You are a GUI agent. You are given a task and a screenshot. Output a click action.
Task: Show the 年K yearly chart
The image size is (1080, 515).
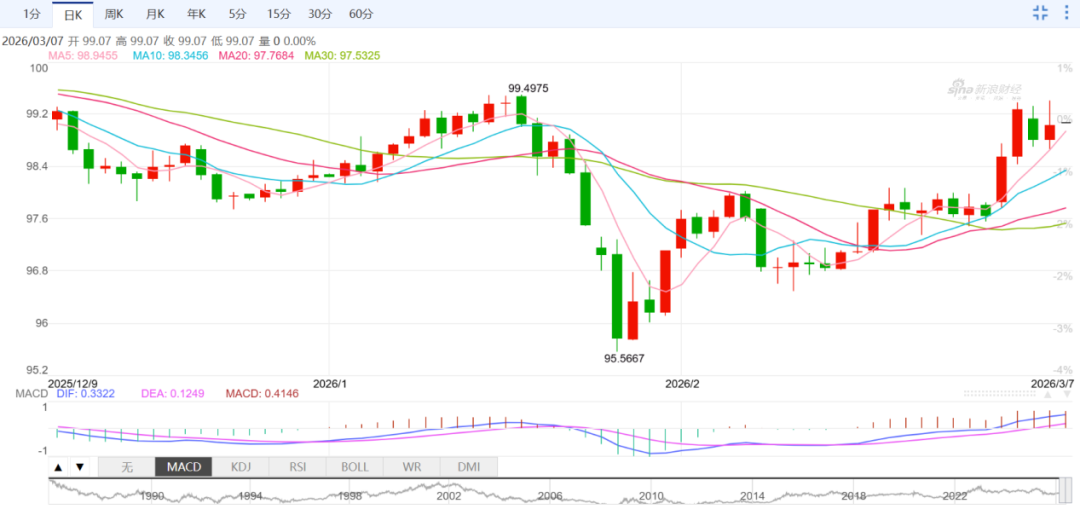click(x=196, y=14)
